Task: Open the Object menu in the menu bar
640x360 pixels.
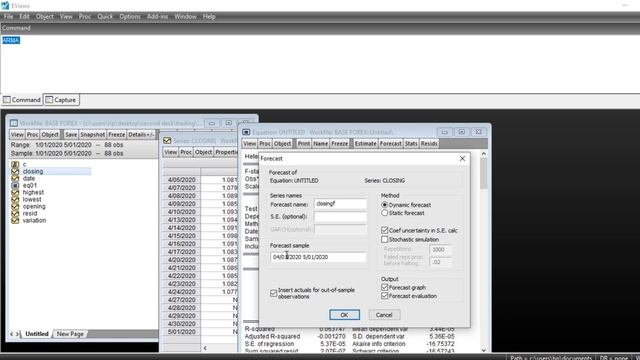Action: click(x=45, y=16)
